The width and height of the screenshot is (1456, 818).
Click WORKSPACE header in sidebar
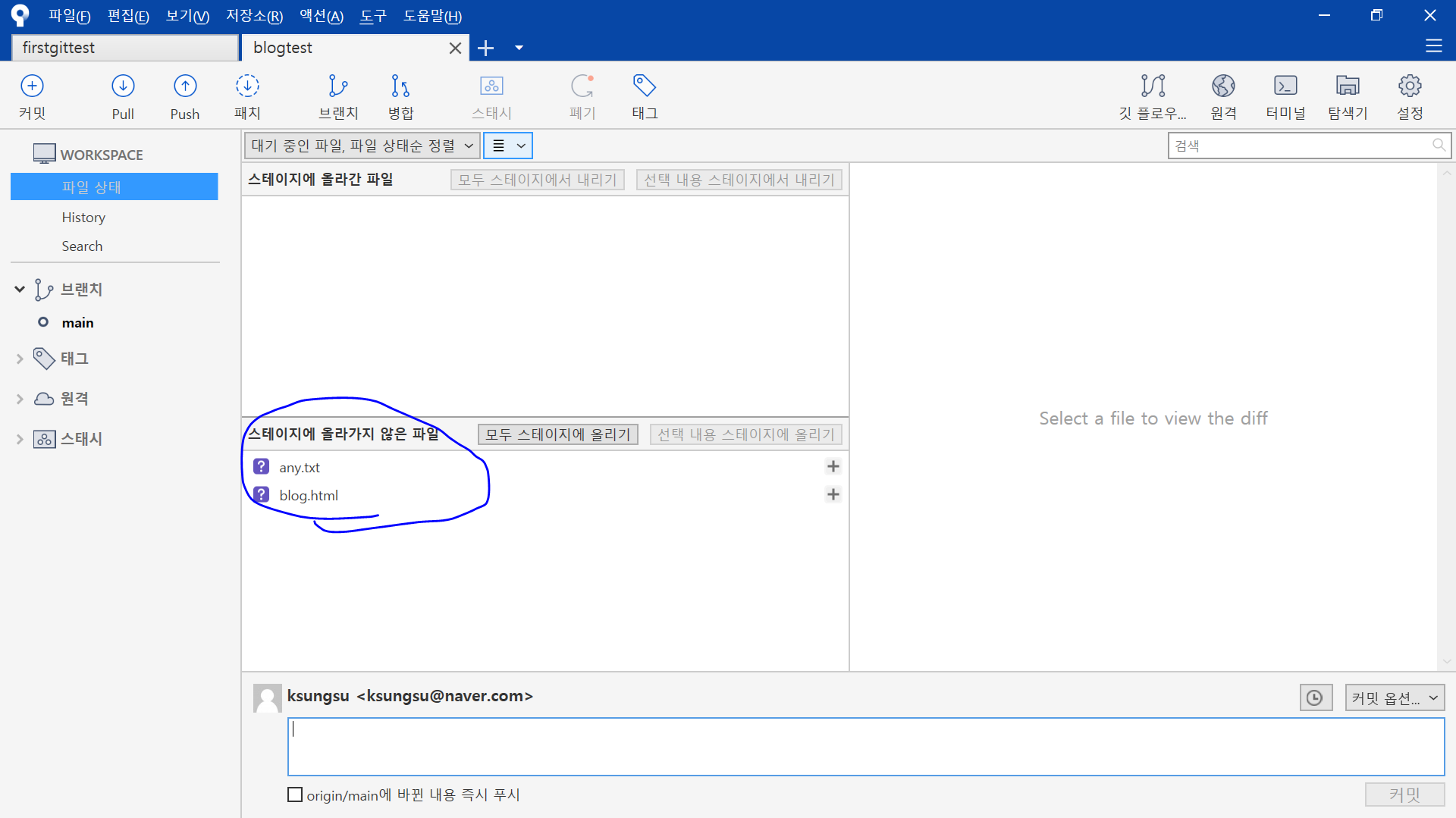102,155
